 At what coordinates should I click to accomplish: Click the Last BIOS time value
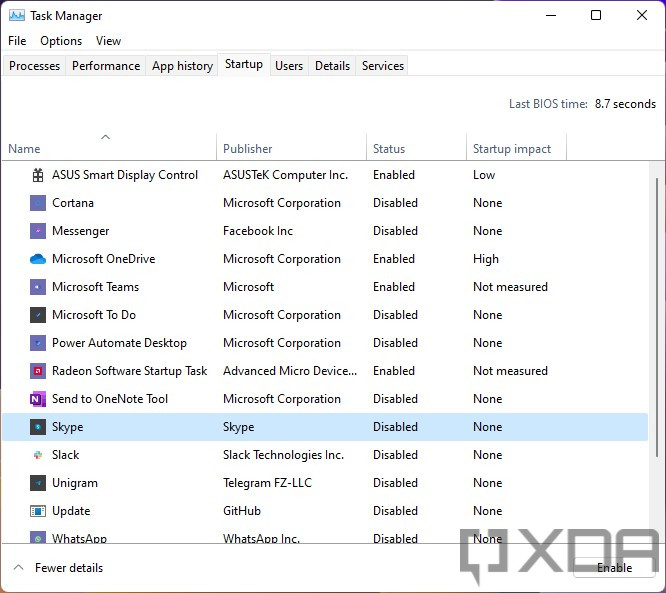[625, 104]
